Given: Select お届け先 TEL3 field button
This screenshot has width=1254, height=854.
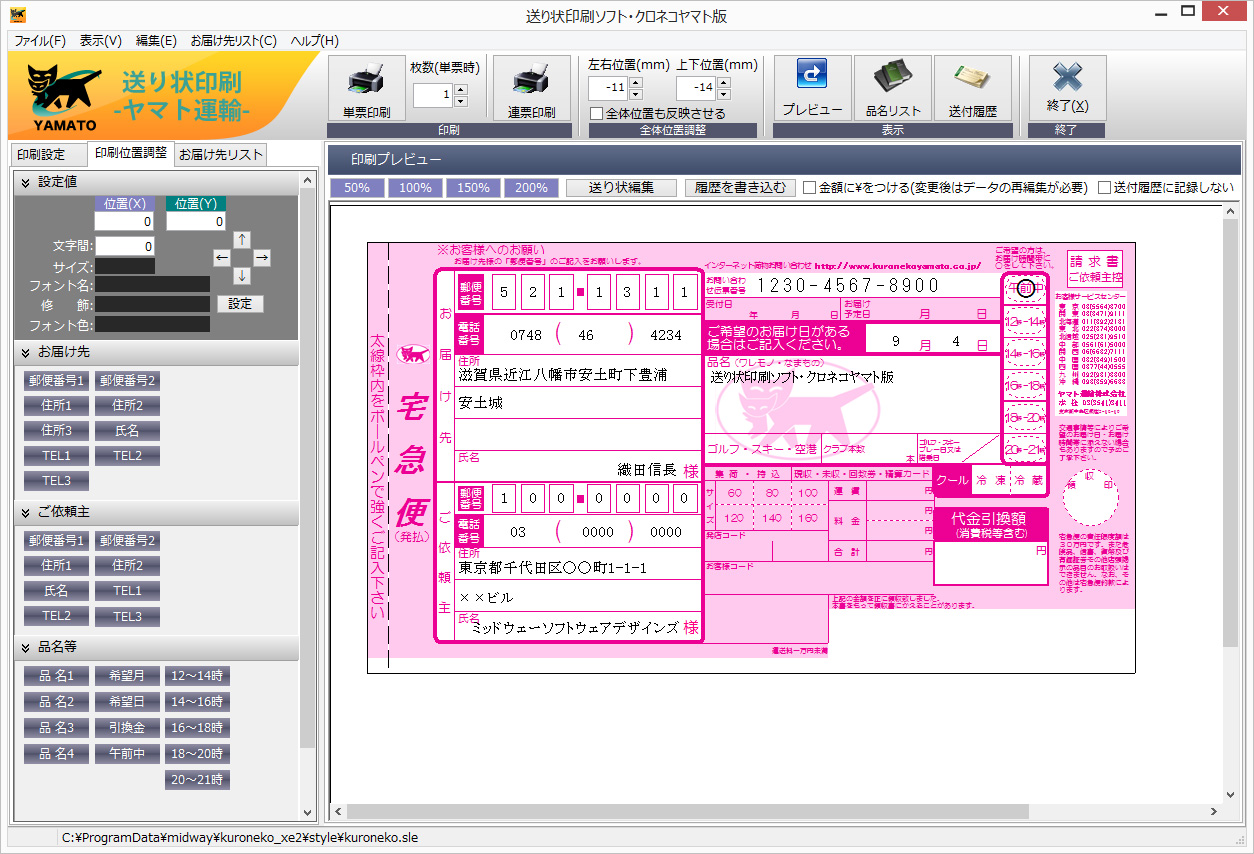Looking at the screenshot, I should coord(57,481).
